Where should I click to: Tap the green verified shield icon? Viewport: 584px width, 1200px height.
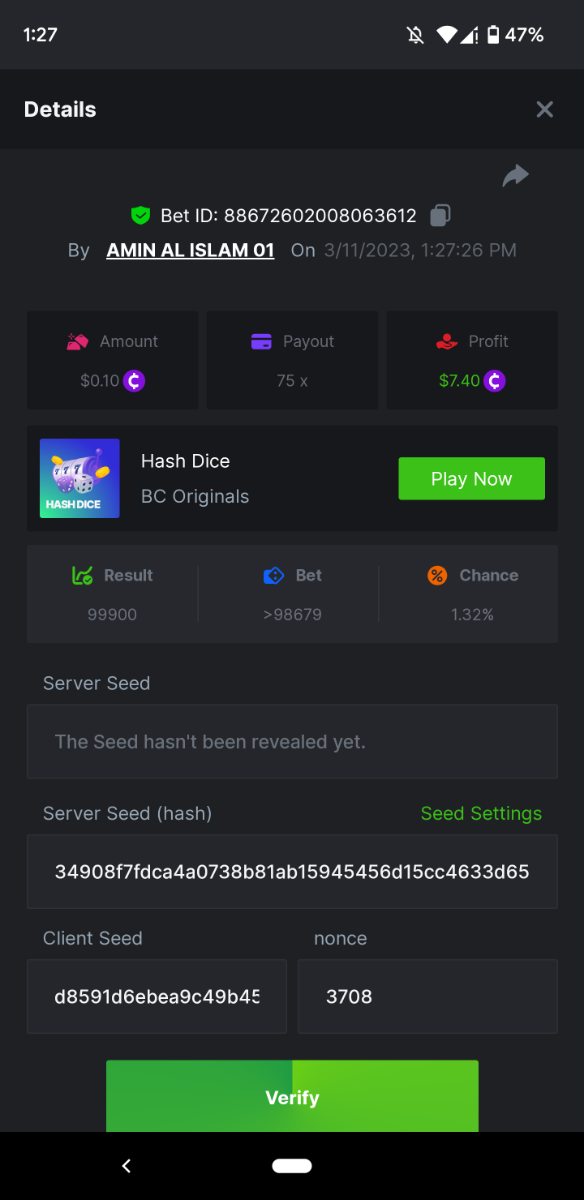[x=140, y=215]
